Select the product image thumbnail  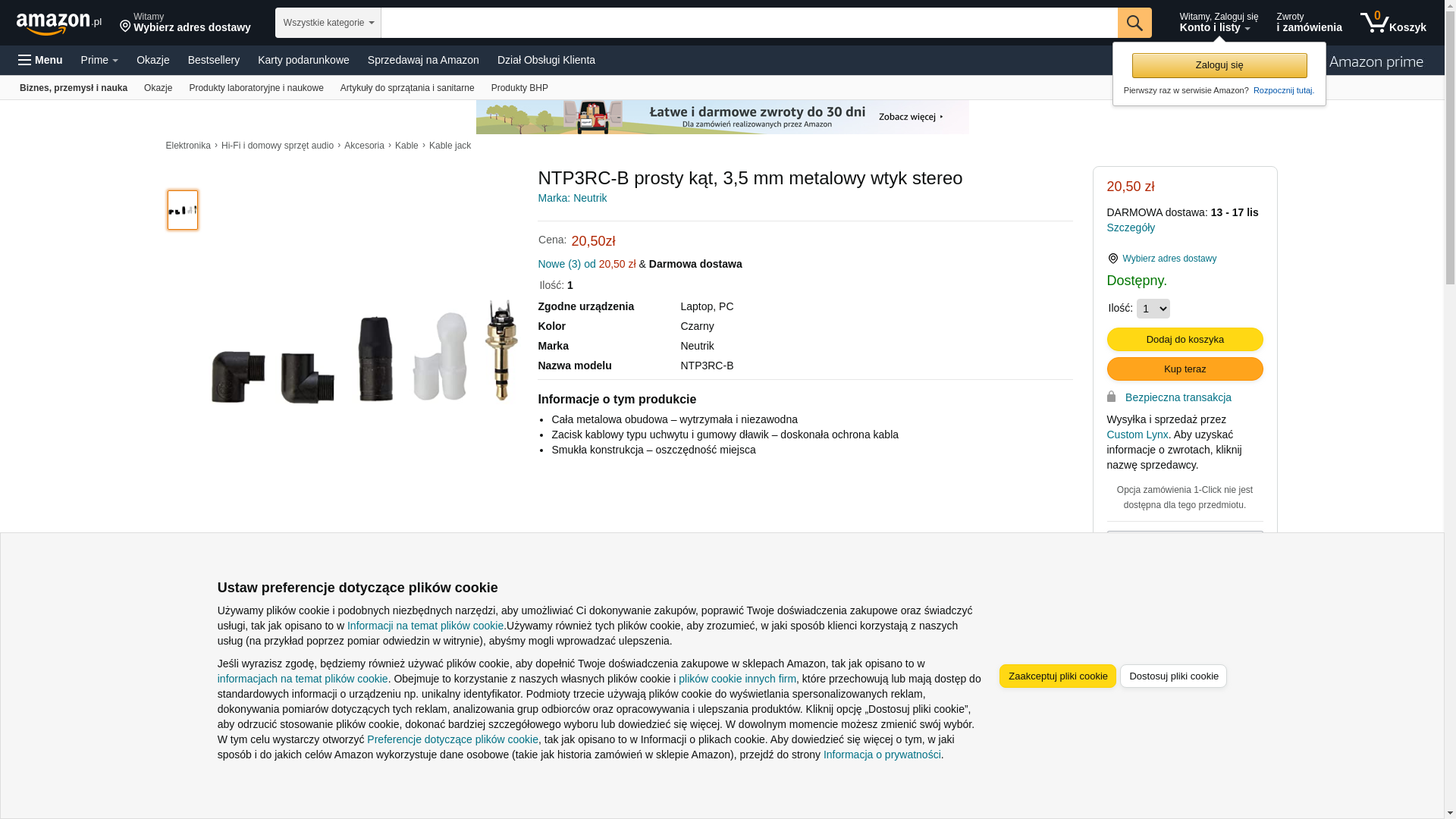[182, 210]
